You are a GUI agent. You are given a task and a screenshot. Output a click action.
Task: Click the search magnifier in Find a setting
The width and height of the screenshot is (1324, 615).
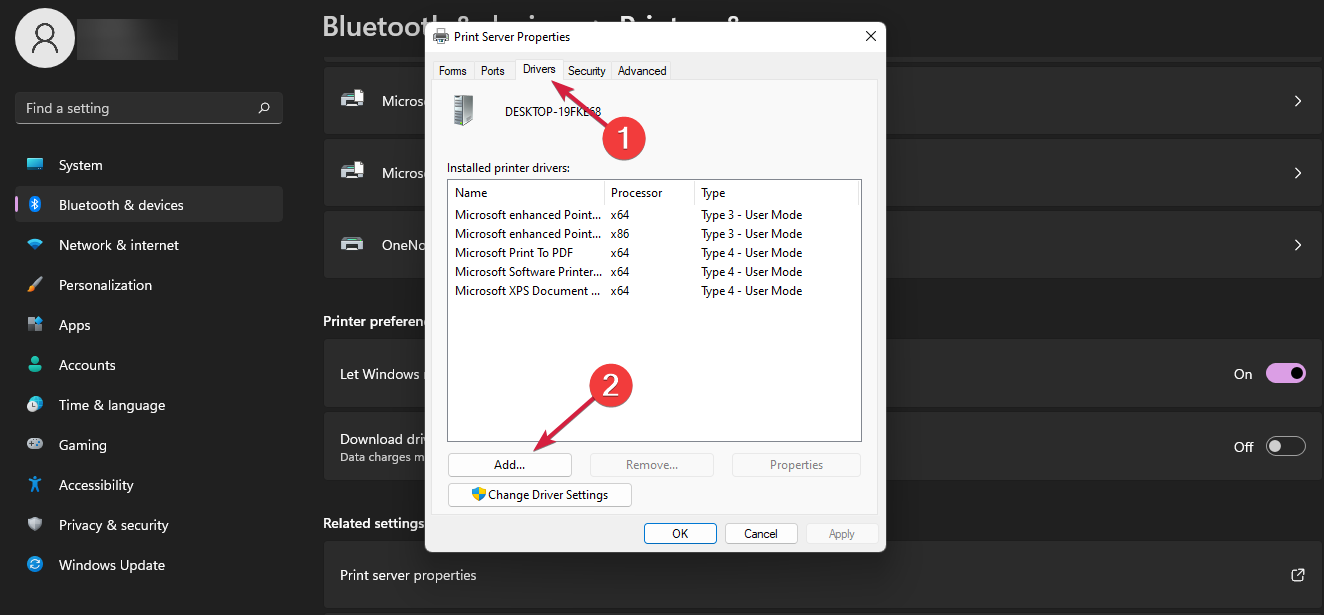[264, 108]
